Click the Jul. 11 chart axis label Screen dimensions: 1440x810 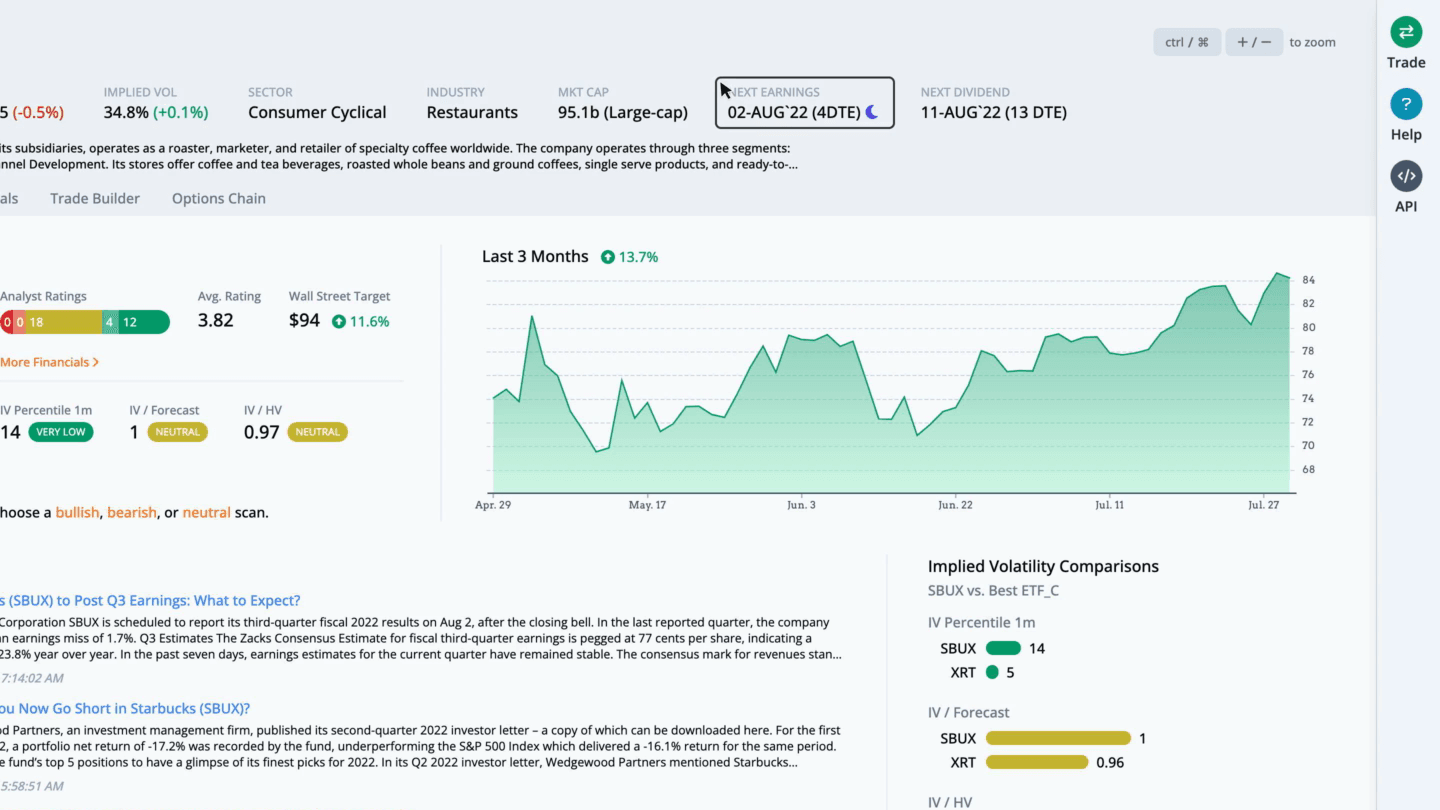pyautogui.click(x=1109, y=505)
